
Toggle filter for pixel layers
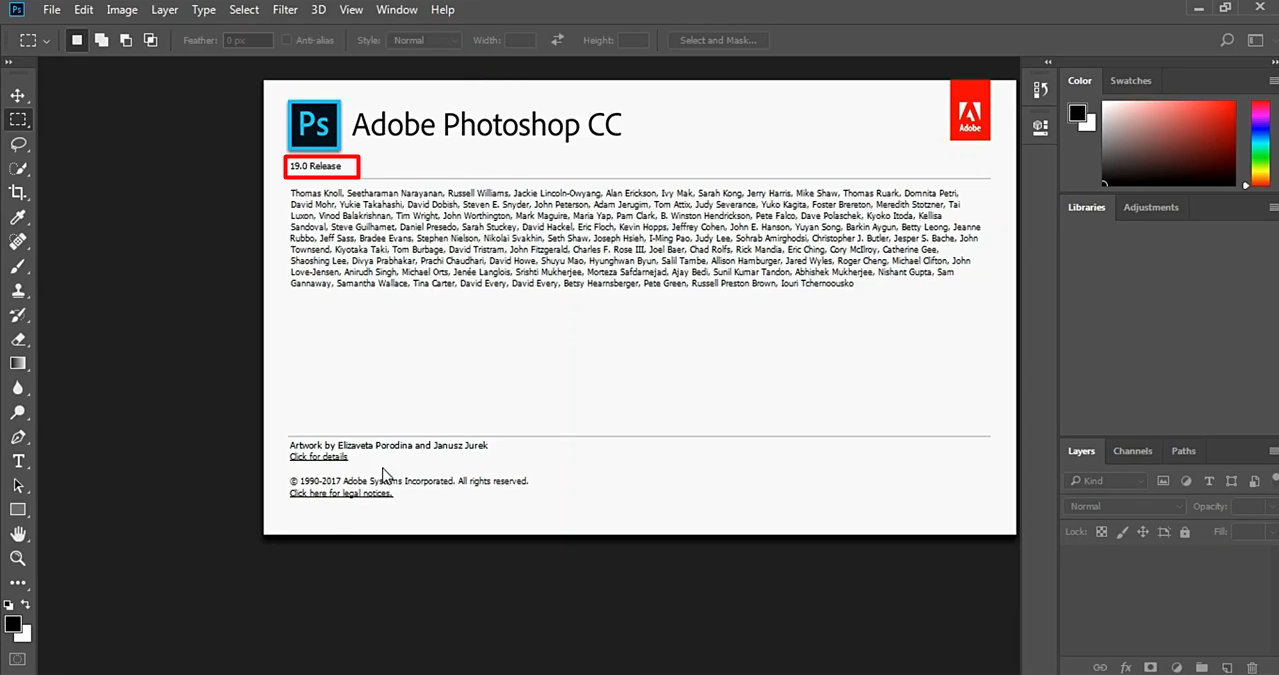click(x=1163, y=481)
